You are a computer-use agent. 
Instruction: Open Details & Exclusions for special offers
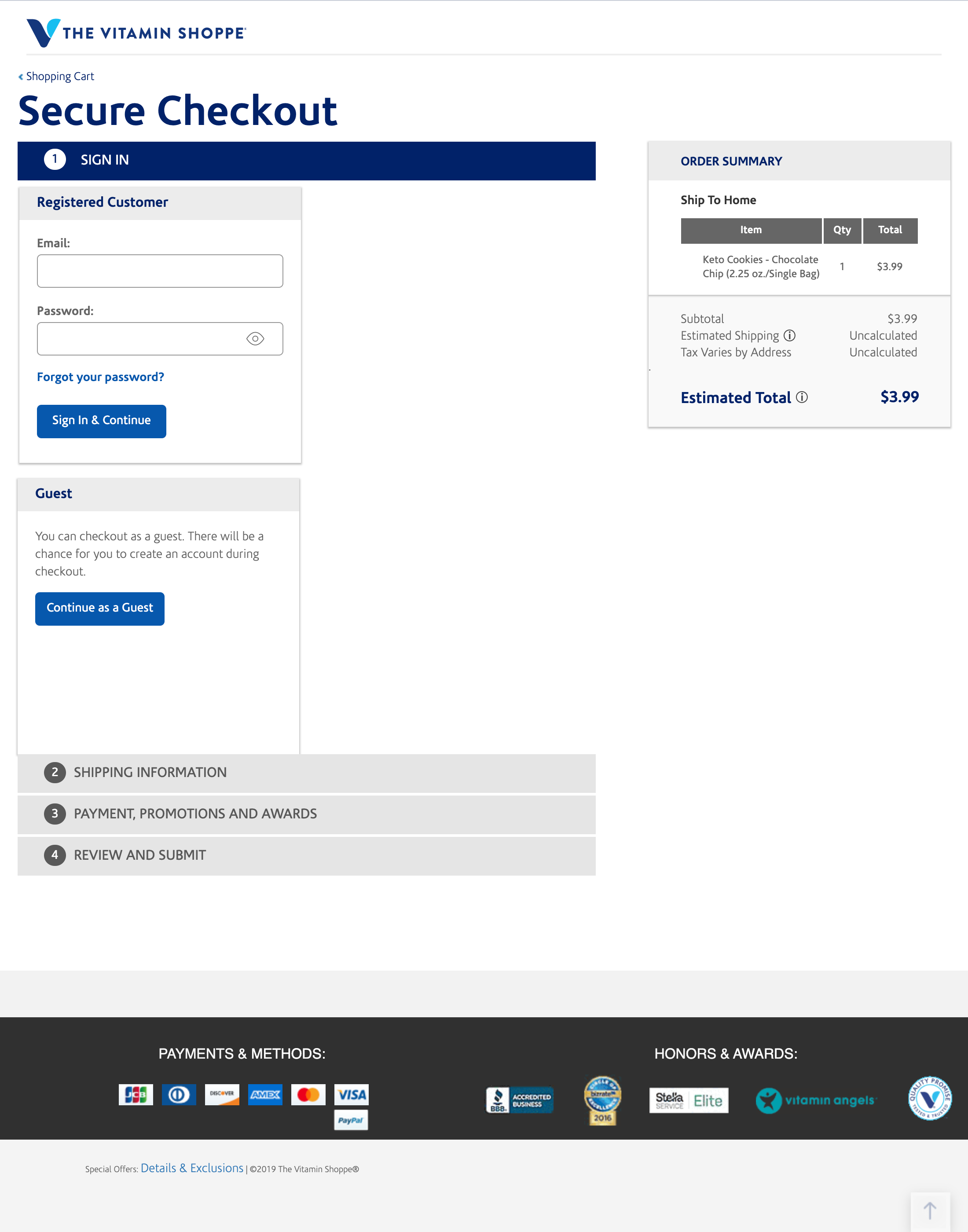[193, 1168]
